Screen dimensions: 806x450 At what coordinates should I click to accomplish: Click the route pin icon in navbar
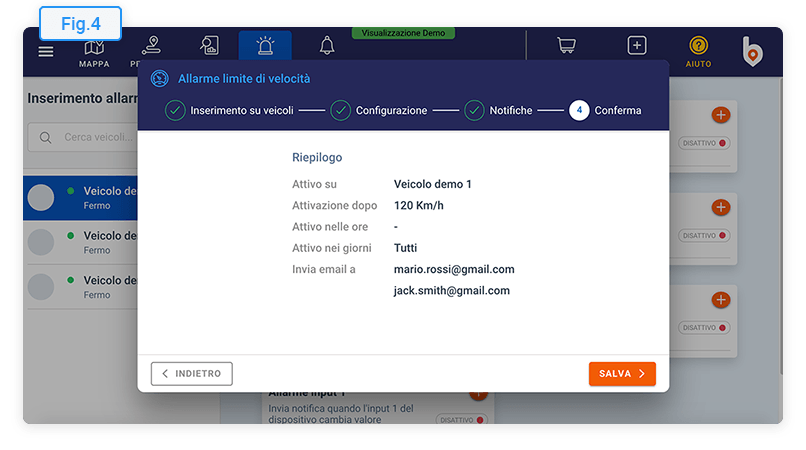152,46
